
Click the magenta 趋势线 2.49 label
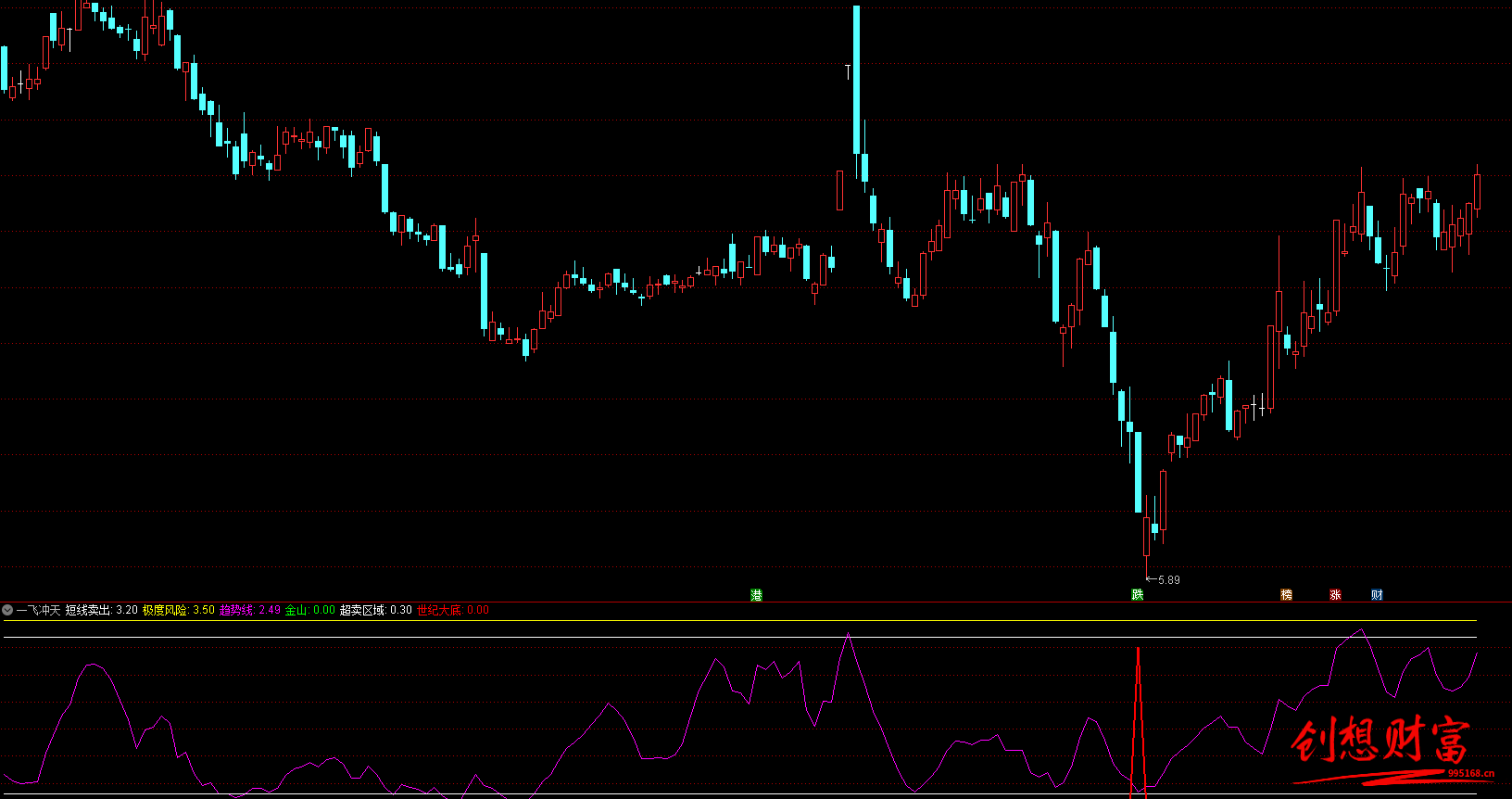click(x=250, y=610)
